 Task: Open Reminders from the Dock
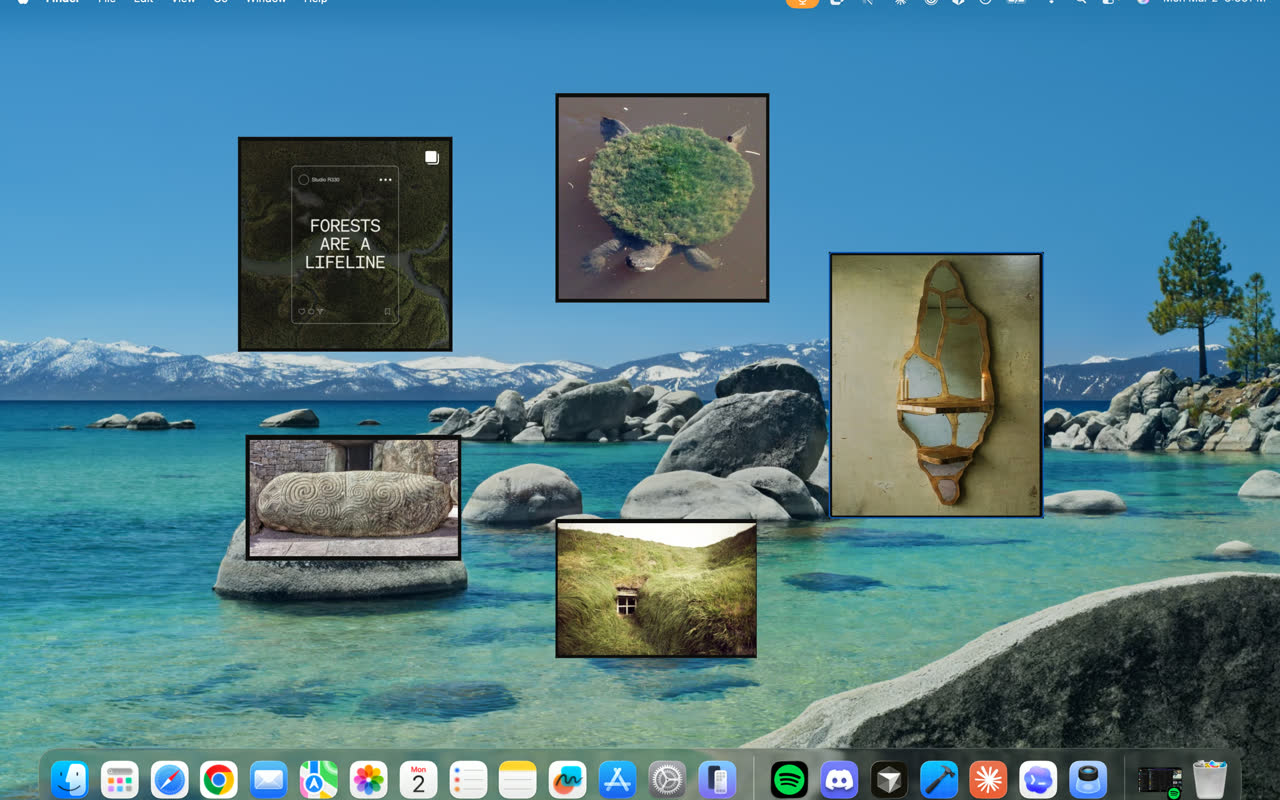coord(468,779)
